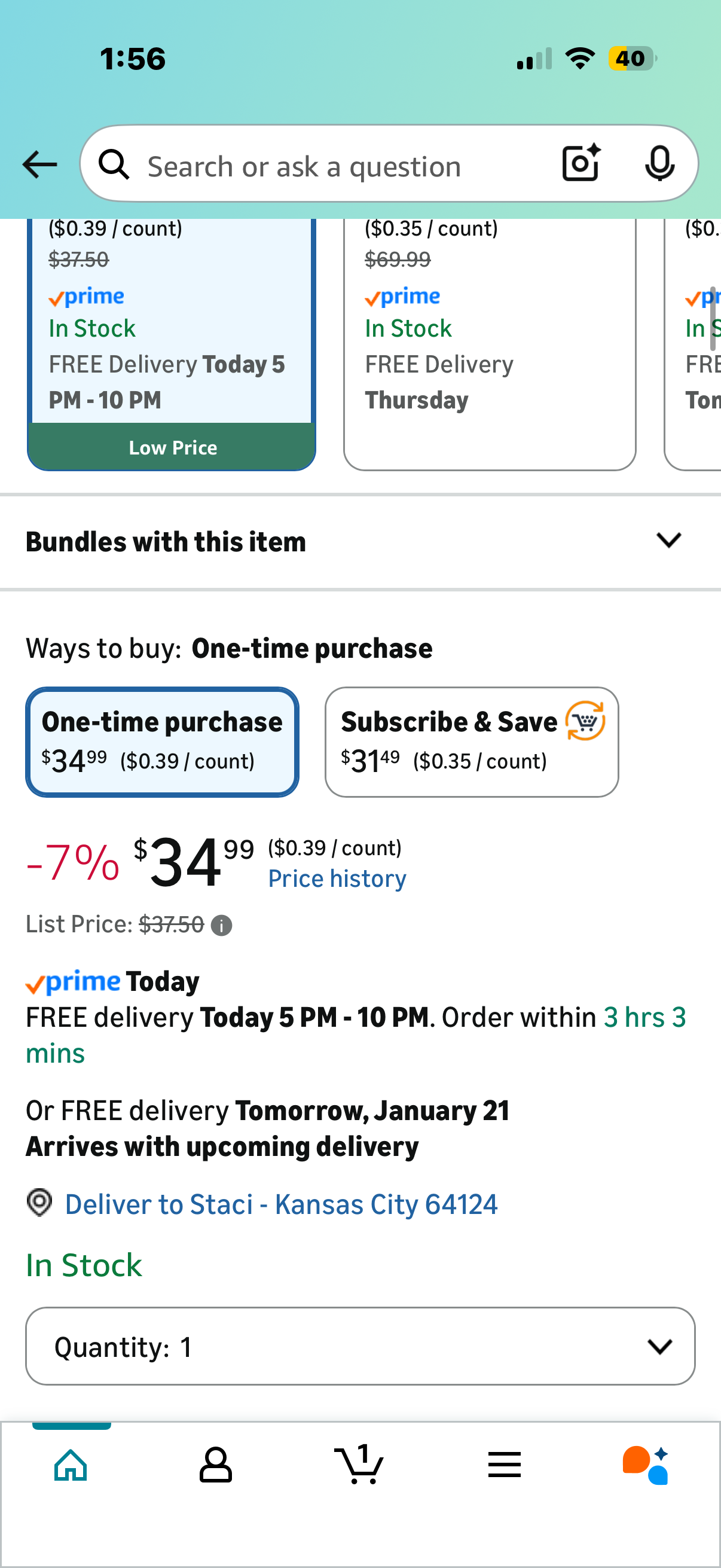Viewport: 721px width, 1568px height.
Task: Tap the magnifying glass search icon
Action: [x=114, y=164]
